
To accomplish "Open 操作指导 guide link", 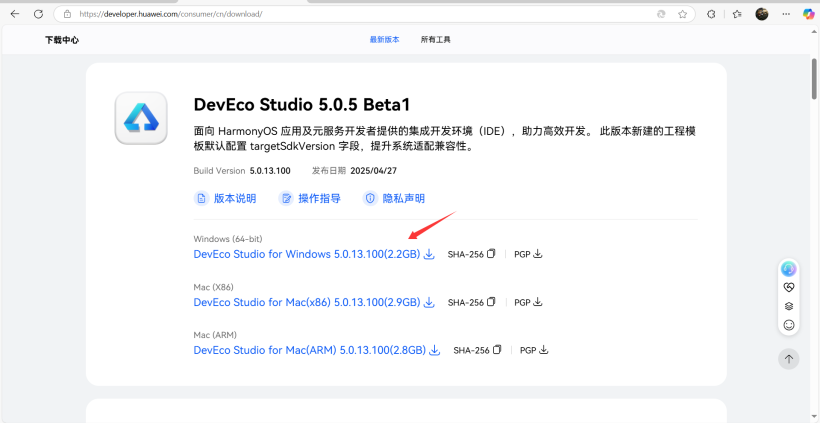I will click(x=320, y=198).
